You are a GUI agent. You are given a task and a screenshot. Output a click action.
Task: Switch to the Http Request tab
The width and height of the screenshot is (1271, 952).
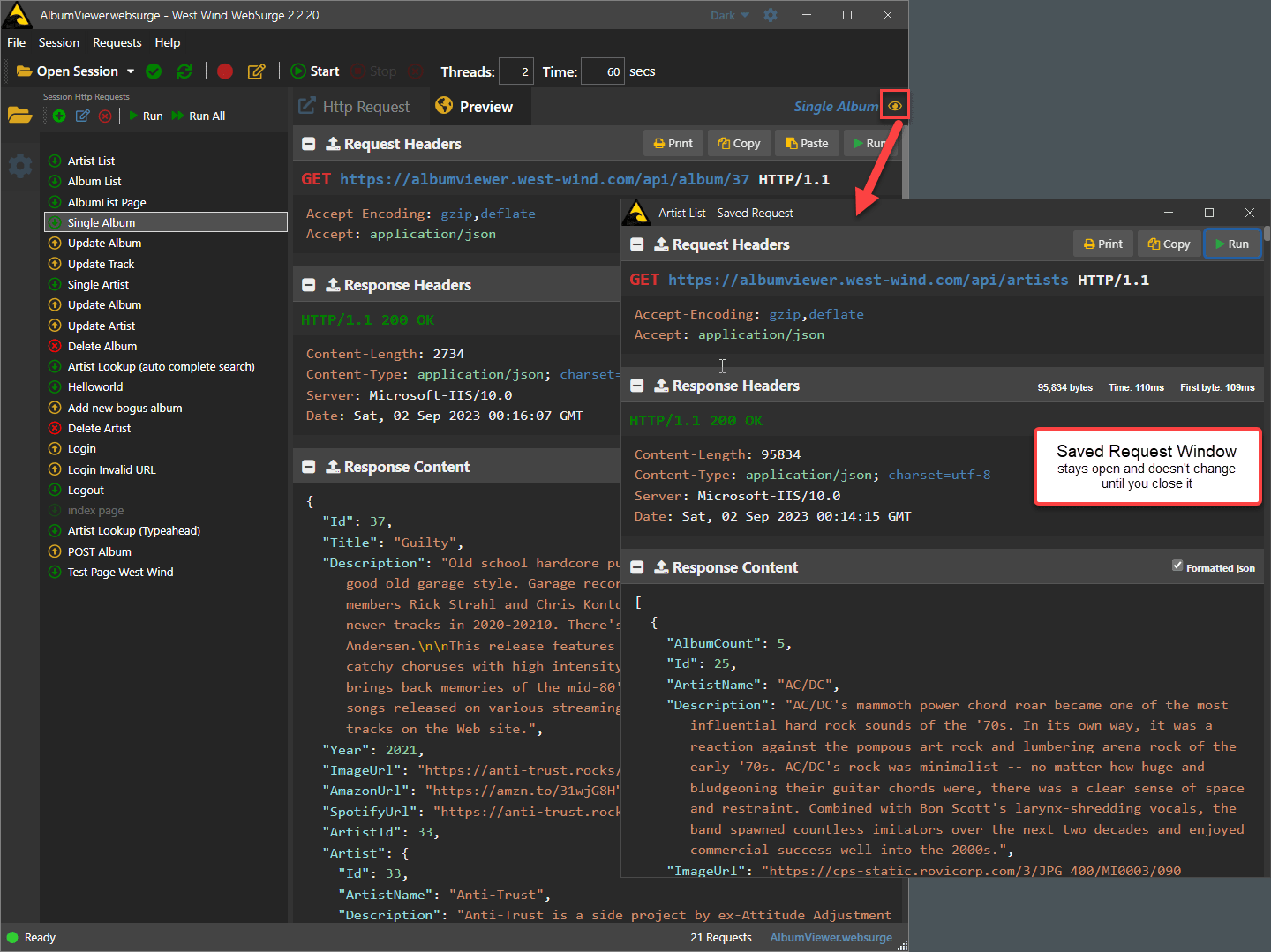coord(355,107)
